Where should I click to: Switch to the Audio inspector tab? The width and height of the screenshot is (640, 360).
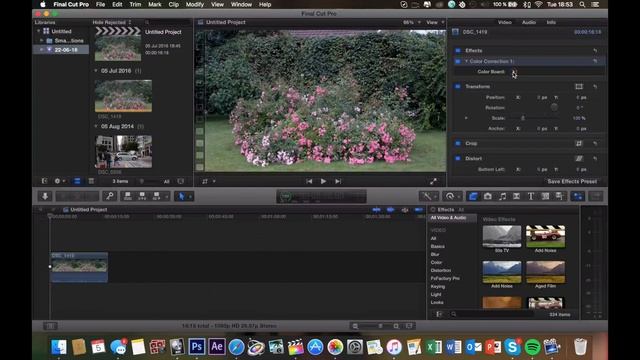coord(529,22)
